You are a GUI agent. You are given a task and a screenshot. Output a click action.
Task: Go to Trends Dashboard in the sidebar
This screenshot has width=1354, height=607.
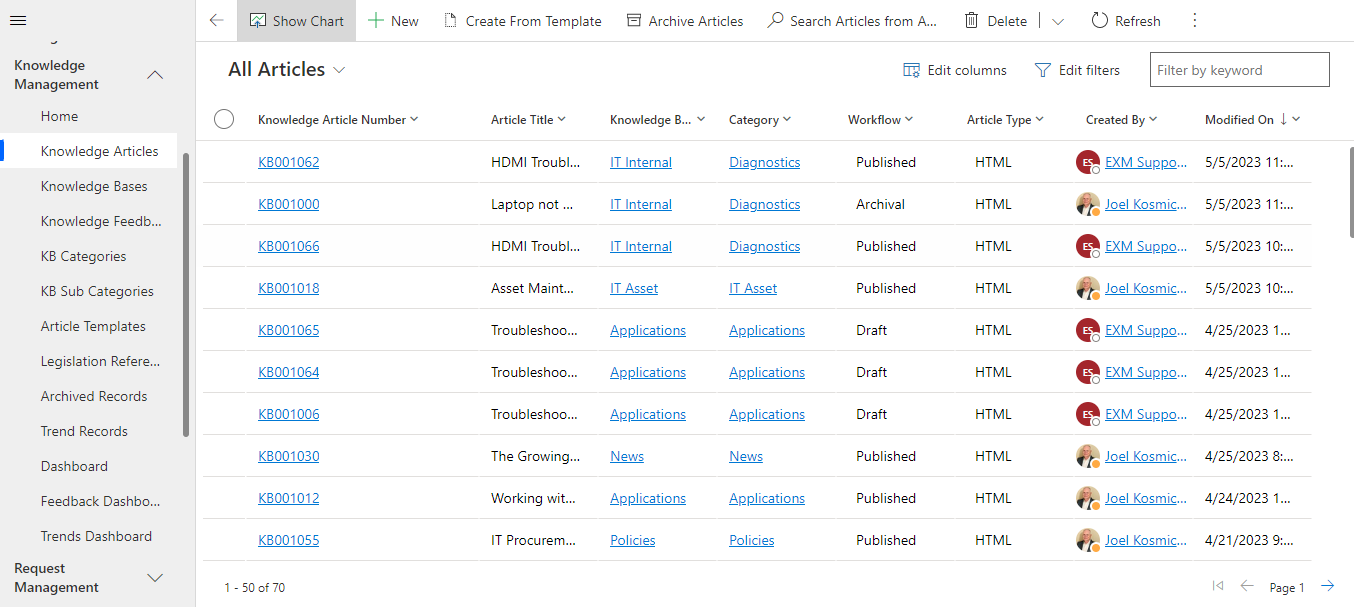click(x=96, y=536)
